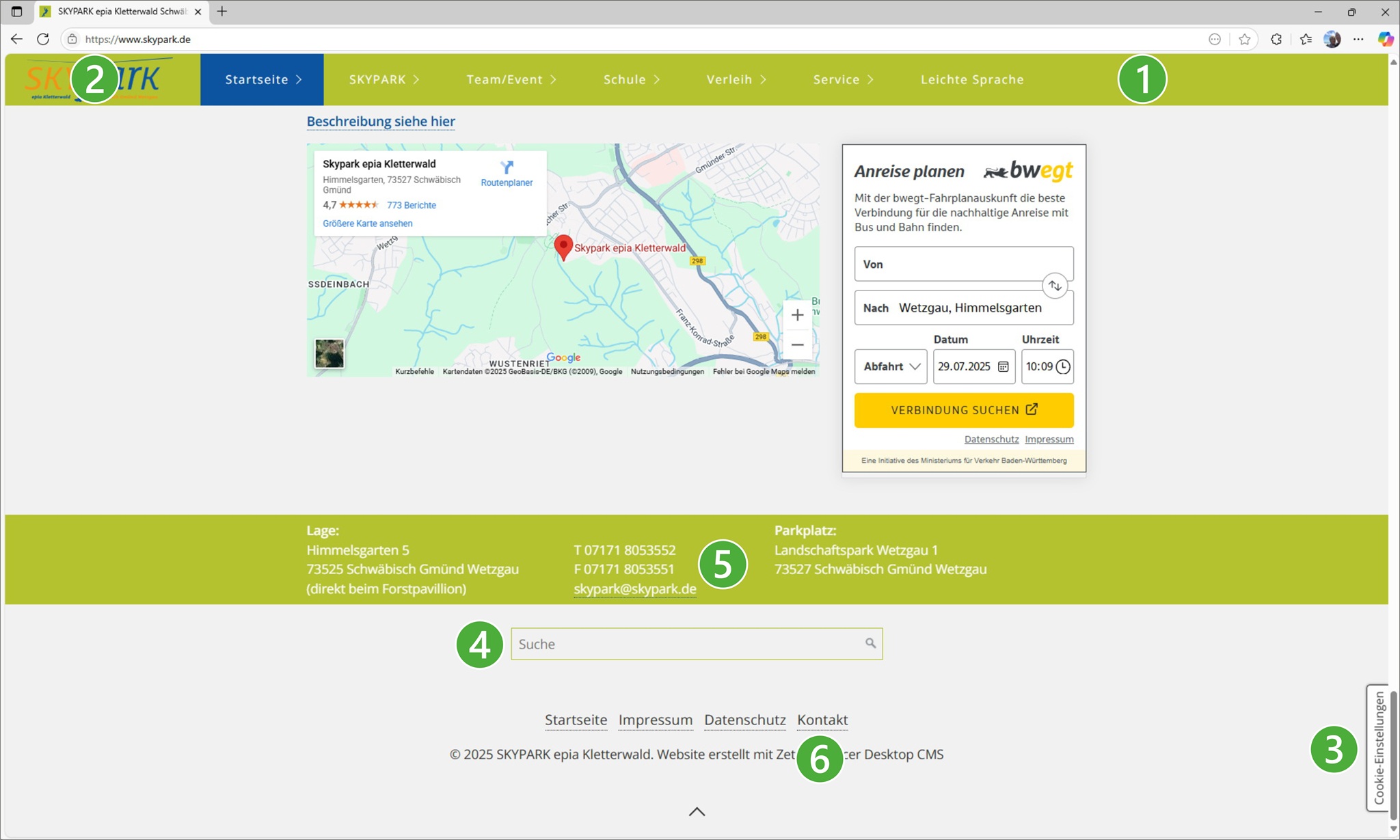The image size is (1400, 840).
Task: Zoom out the Google map with minus
Action: 797,344
